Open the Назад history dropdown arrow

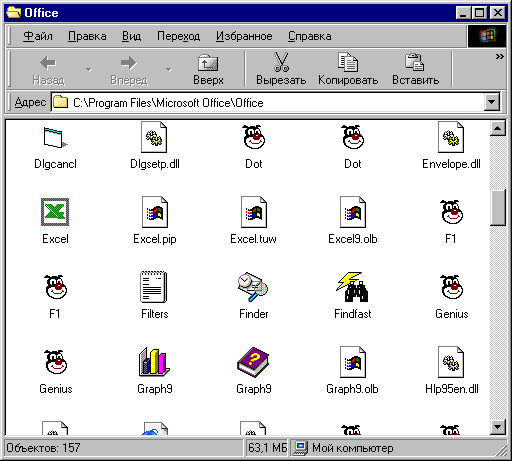(x=89, y=70)
